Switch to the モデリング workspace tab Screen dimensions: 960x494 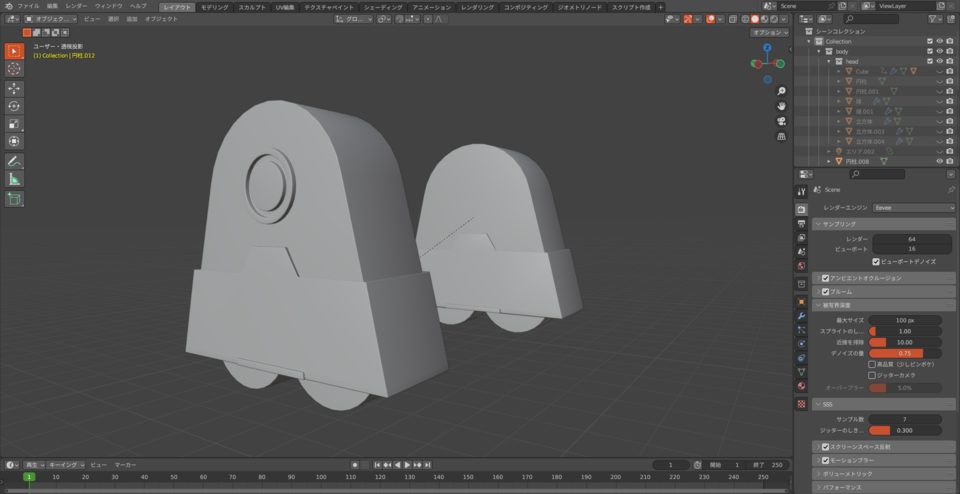pos(214,7)
